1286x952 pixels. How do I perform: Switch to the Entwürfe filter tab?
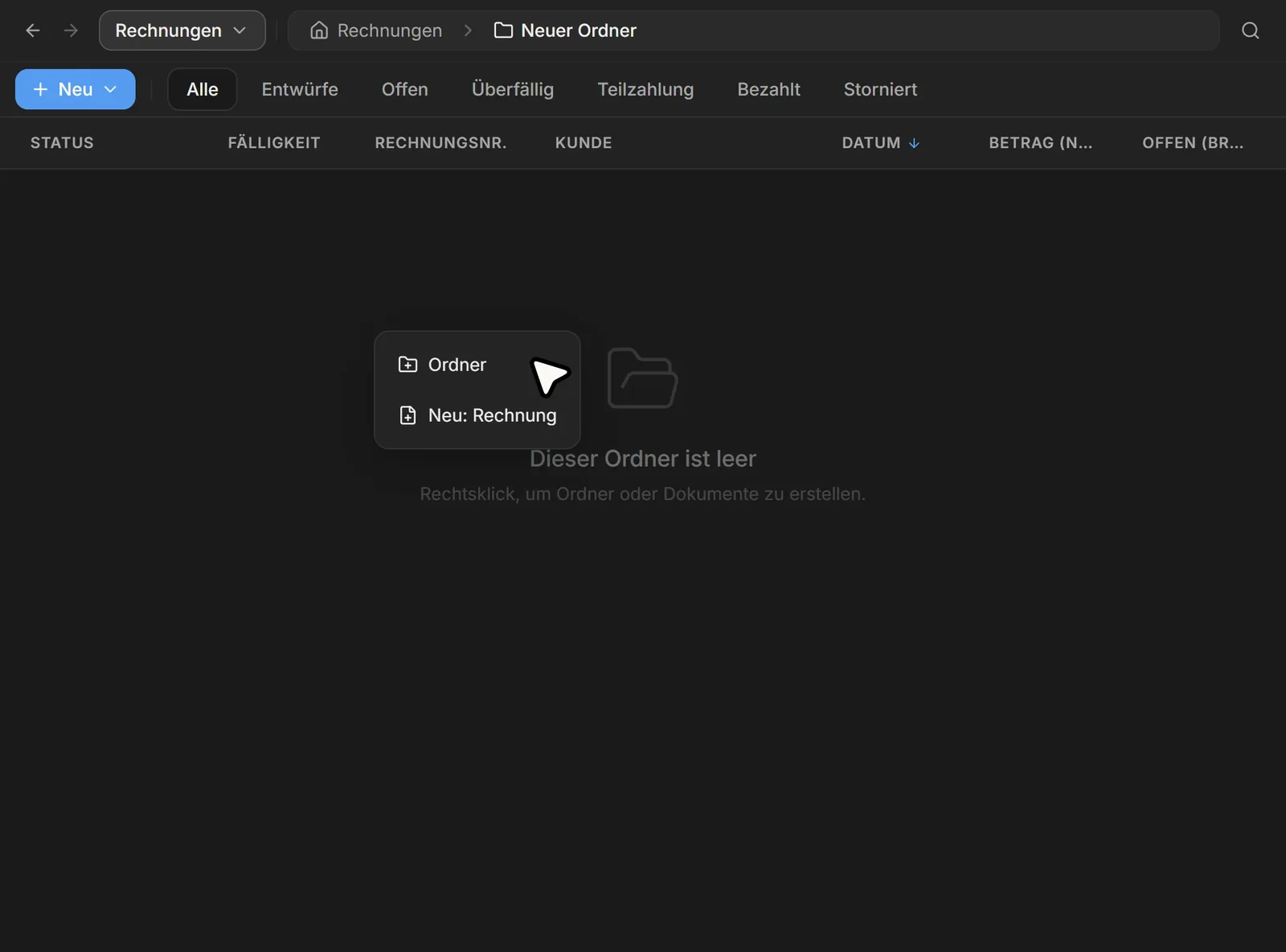pyautogui.click(x=300, y=89)
